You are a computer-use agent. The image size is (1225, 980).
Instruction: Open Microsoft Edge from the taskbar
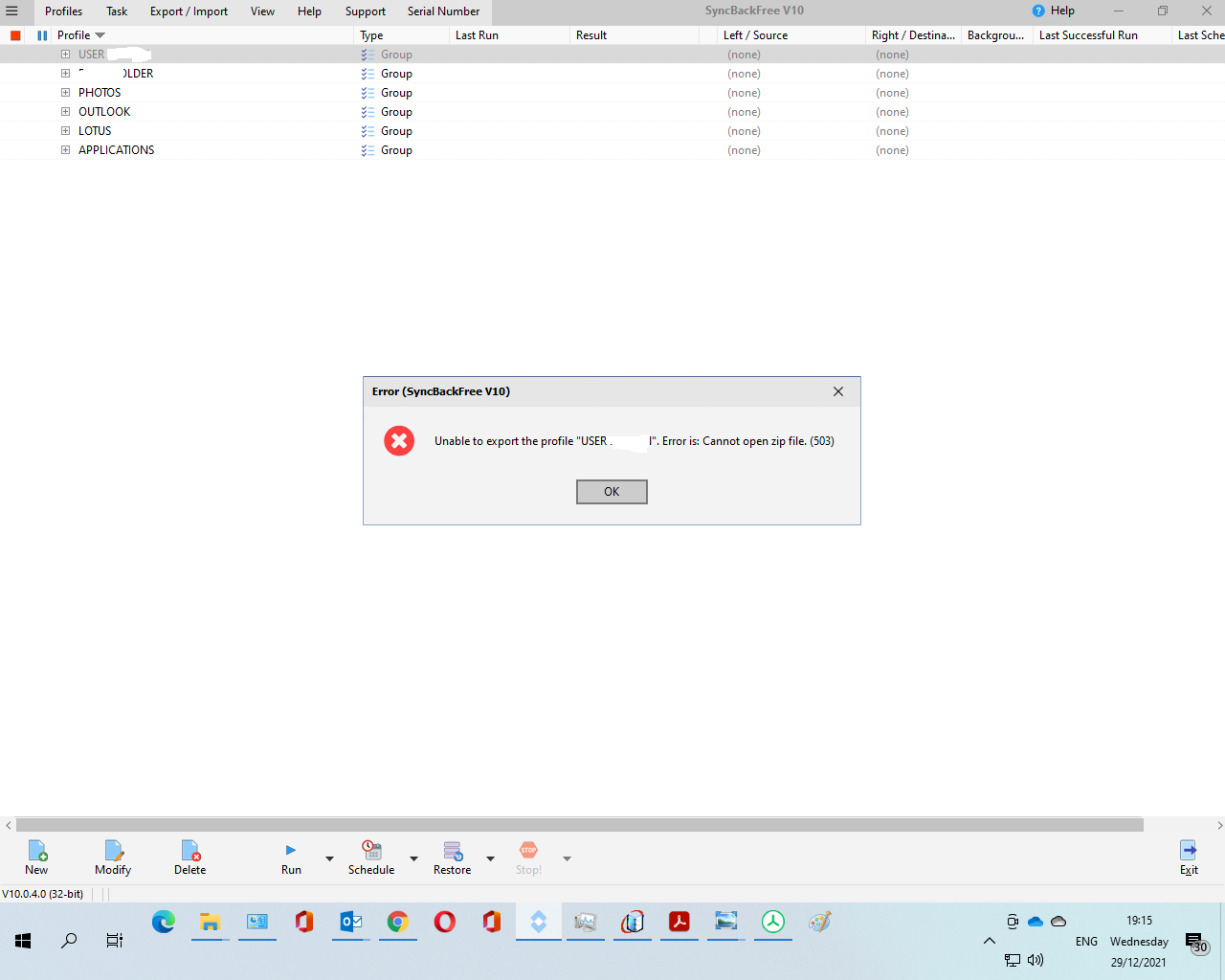164,922
